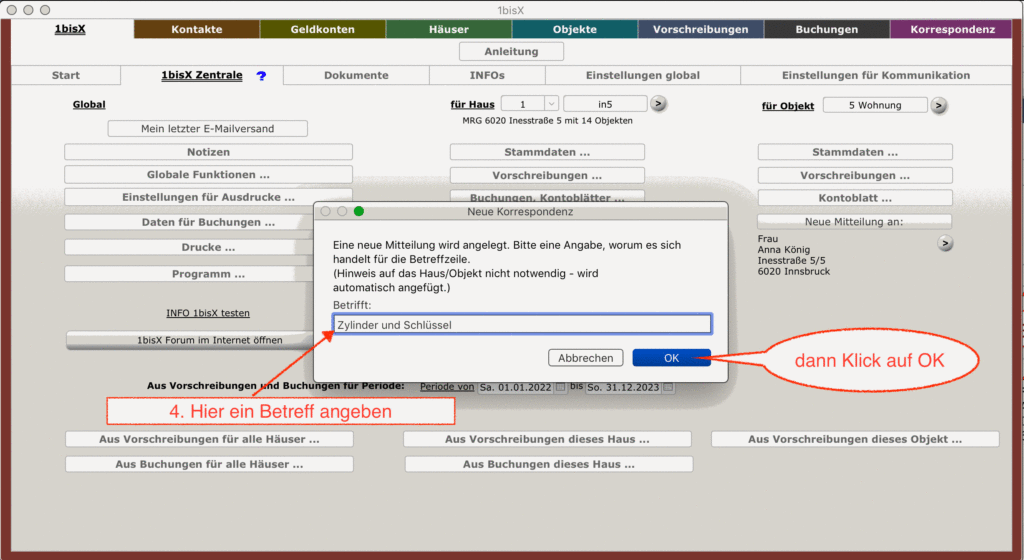The image size is (1024, 560).
Task: Click Aus Buchungen für alle Häuser
Action: click(x=210, y=464)
